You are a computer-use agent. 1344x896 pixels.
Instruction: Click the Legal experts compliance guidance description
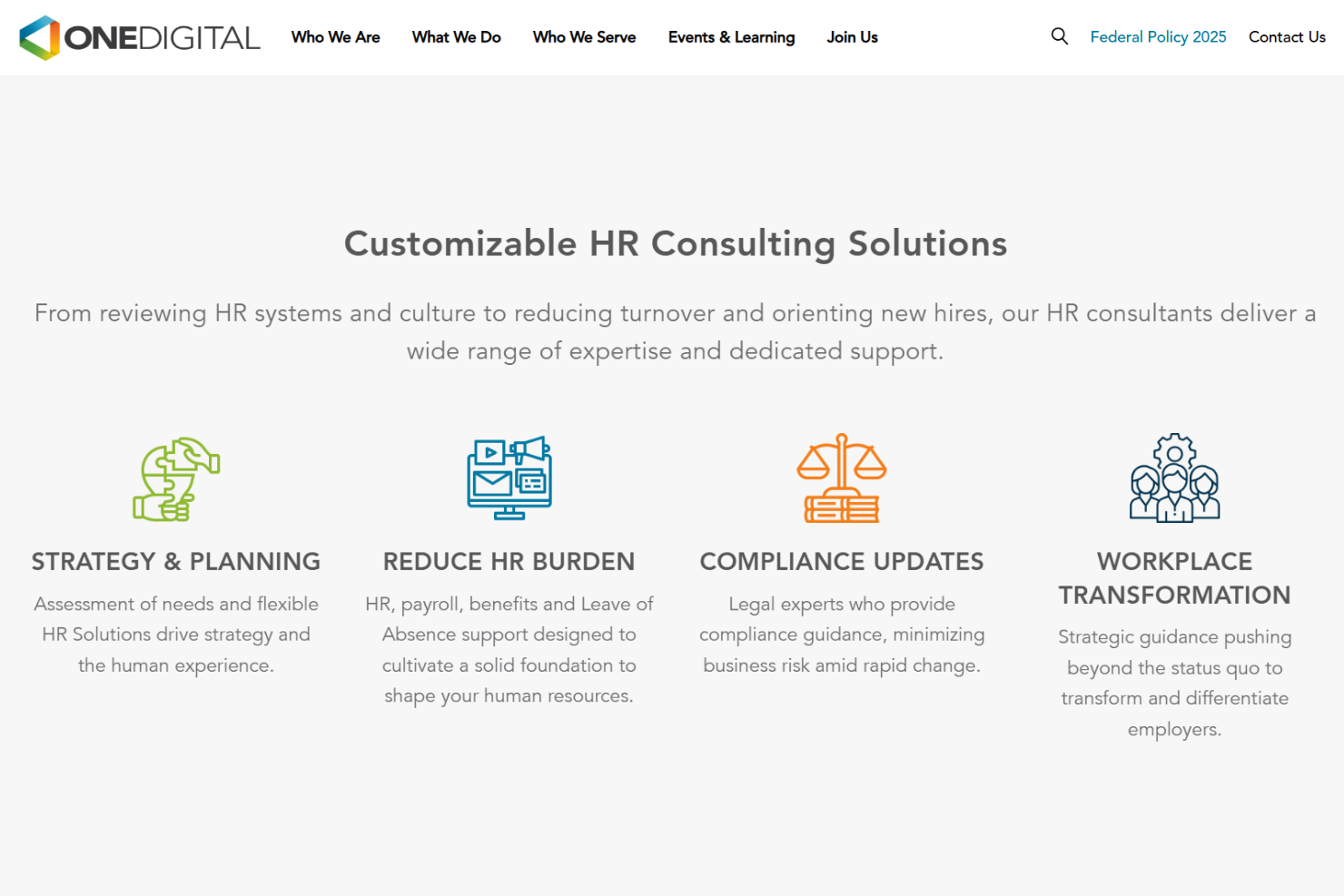coord(841,635)
